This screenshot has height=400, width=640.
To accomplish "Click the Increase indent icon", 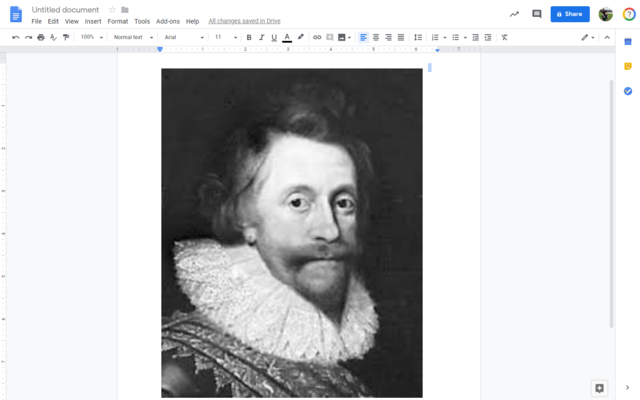I will [488, 37].
